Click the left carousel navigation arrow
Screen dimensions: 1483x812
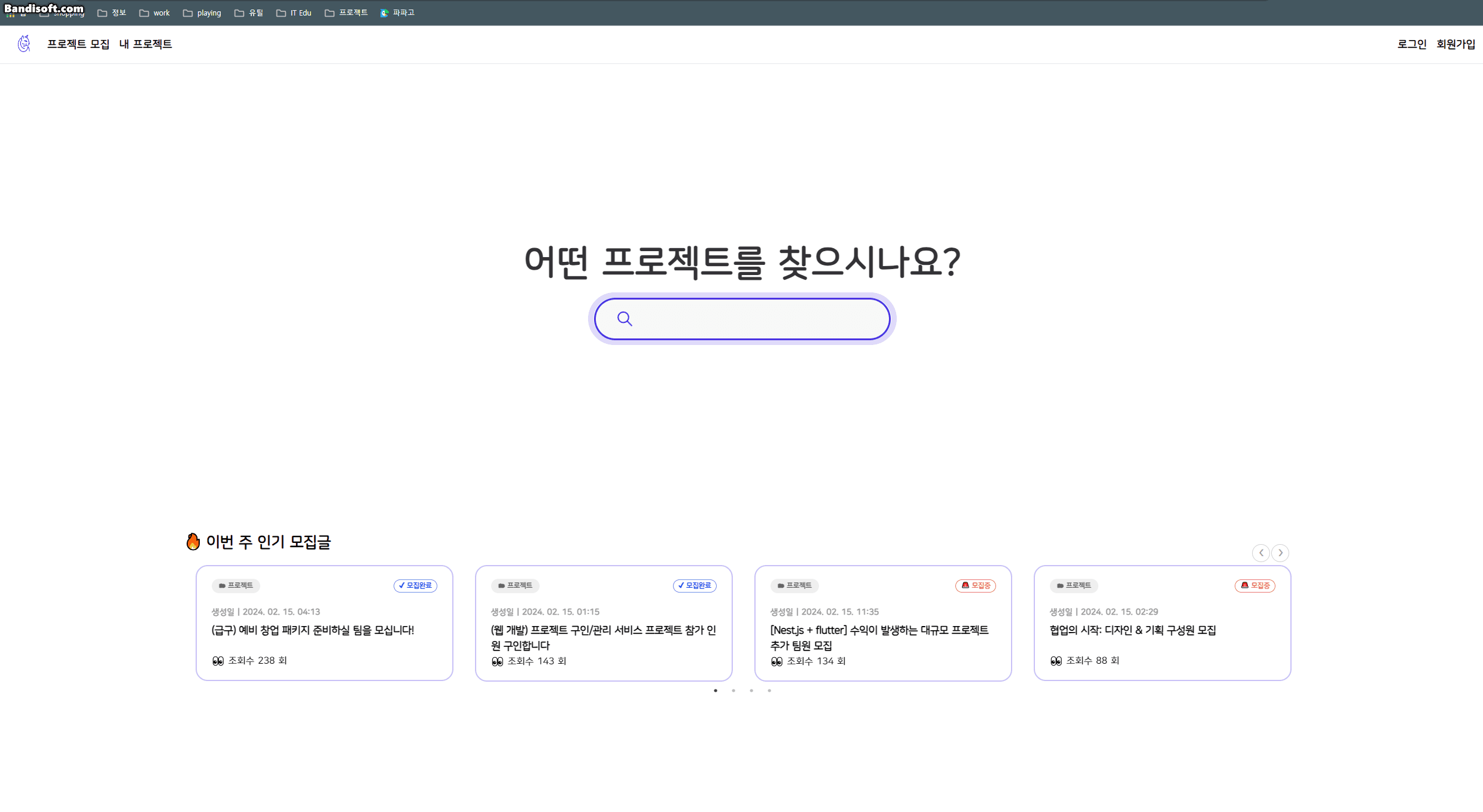(1261, 552)
